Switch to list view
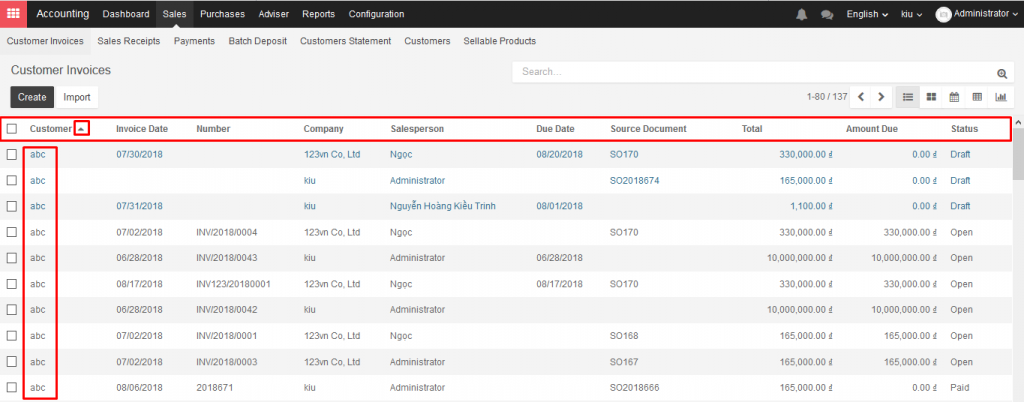Image resolution: width=1024 pixels, height=402 pixels. click(907, 97)
